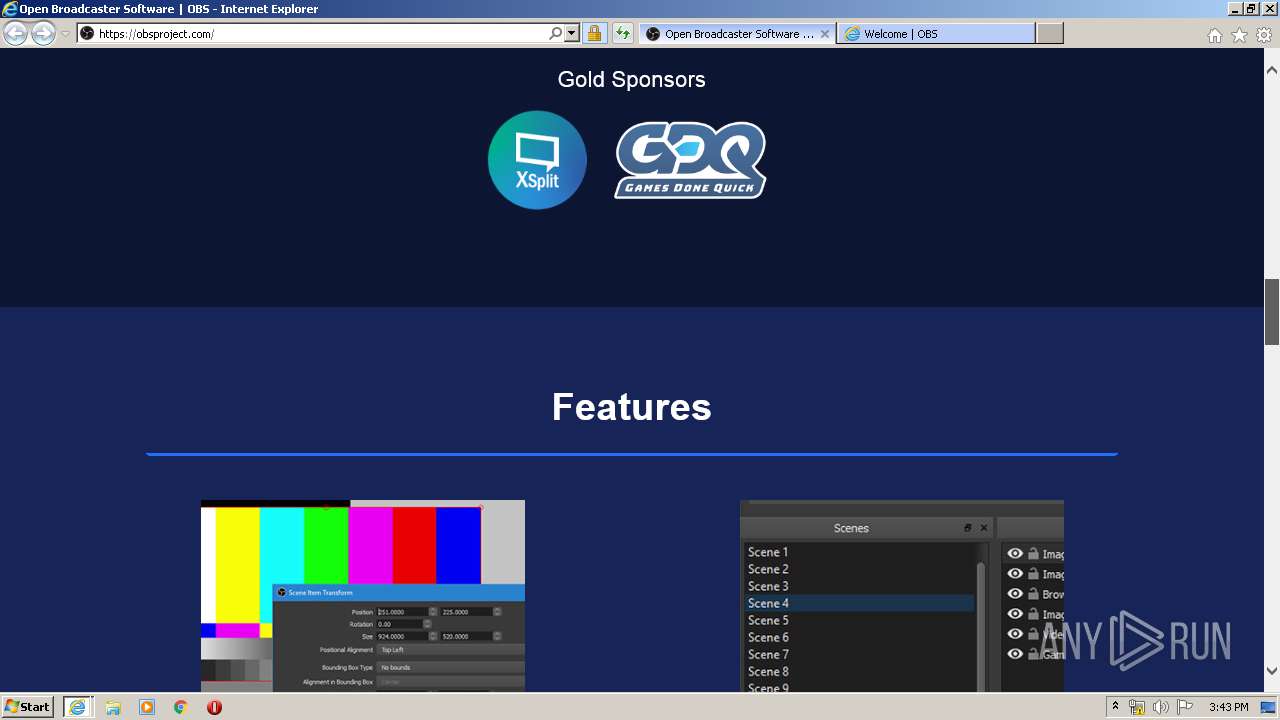Click the page scrollbar up arrow
The height and width of the screenshot is (720, 1280).
pos(1272,70)
